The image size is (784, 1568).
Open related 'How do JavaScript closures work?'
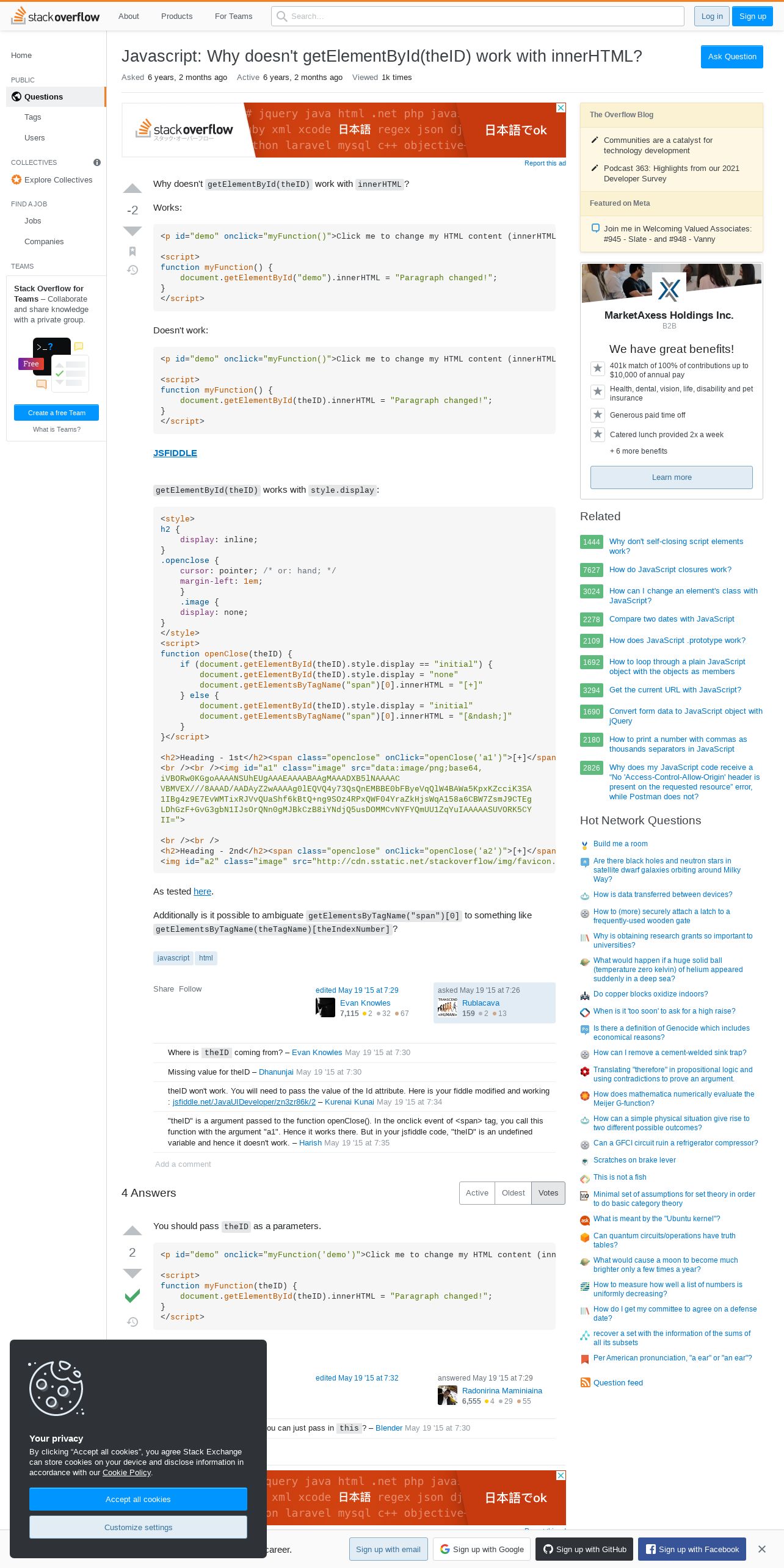point(670,570)
